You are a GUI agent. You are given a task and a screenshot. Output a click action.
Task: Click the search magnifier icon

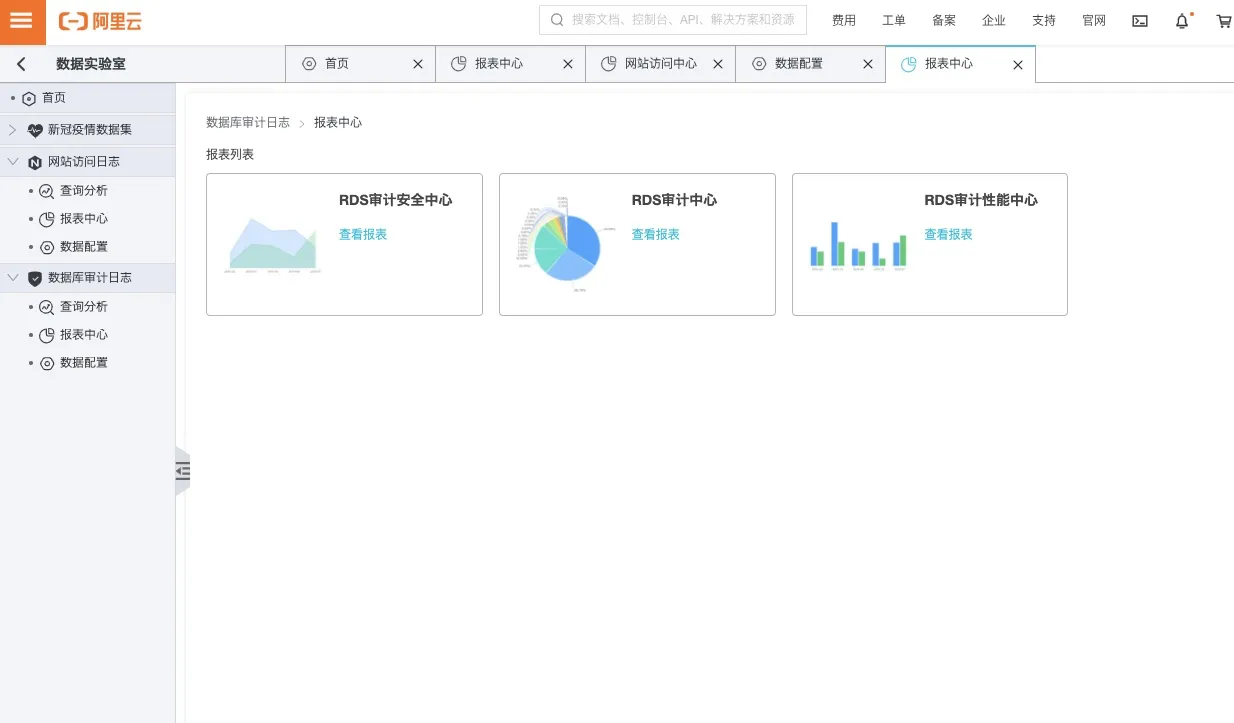click(x=557, y=20)
